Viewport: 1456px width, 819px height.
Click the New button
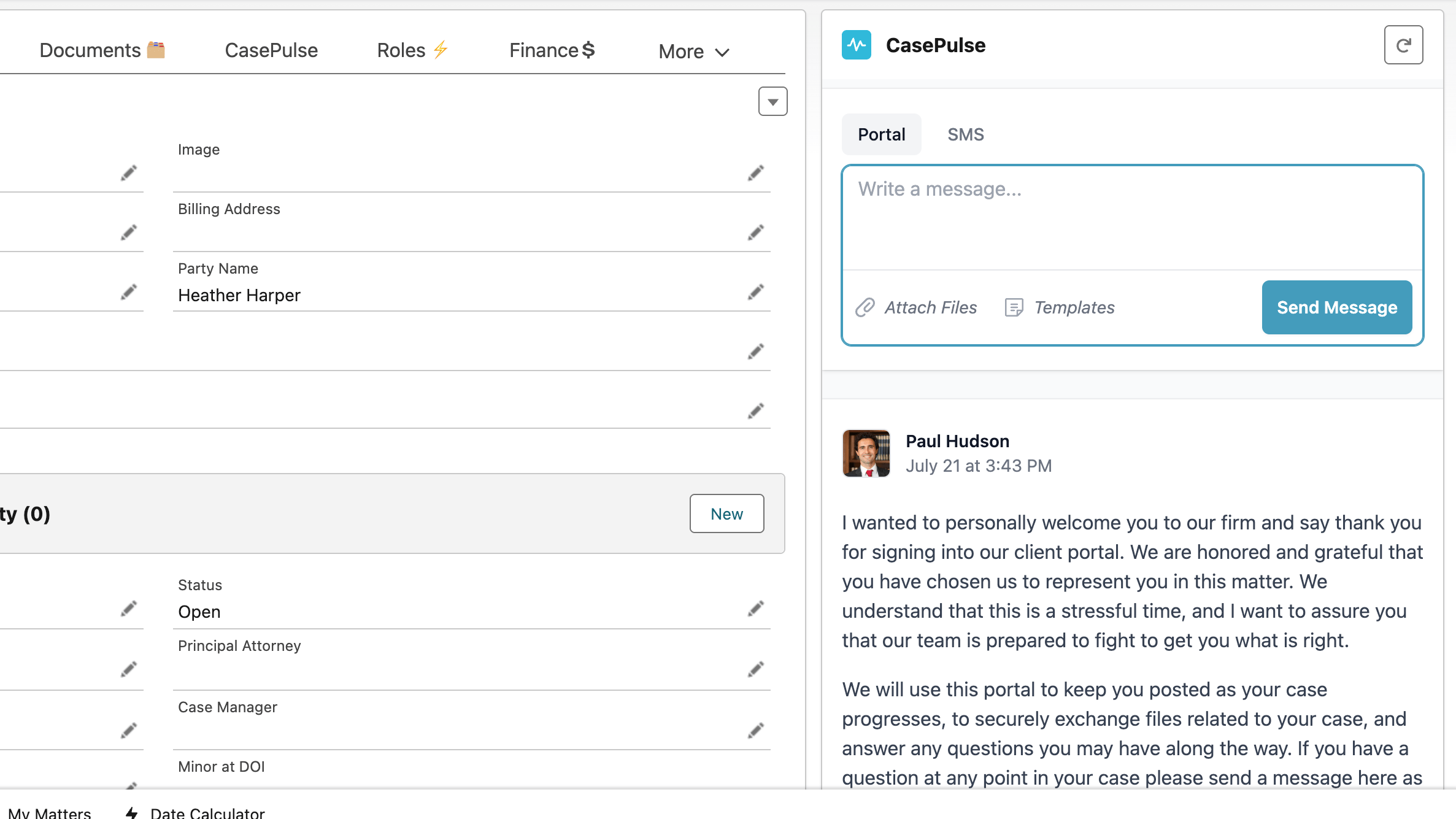[726, 513]
